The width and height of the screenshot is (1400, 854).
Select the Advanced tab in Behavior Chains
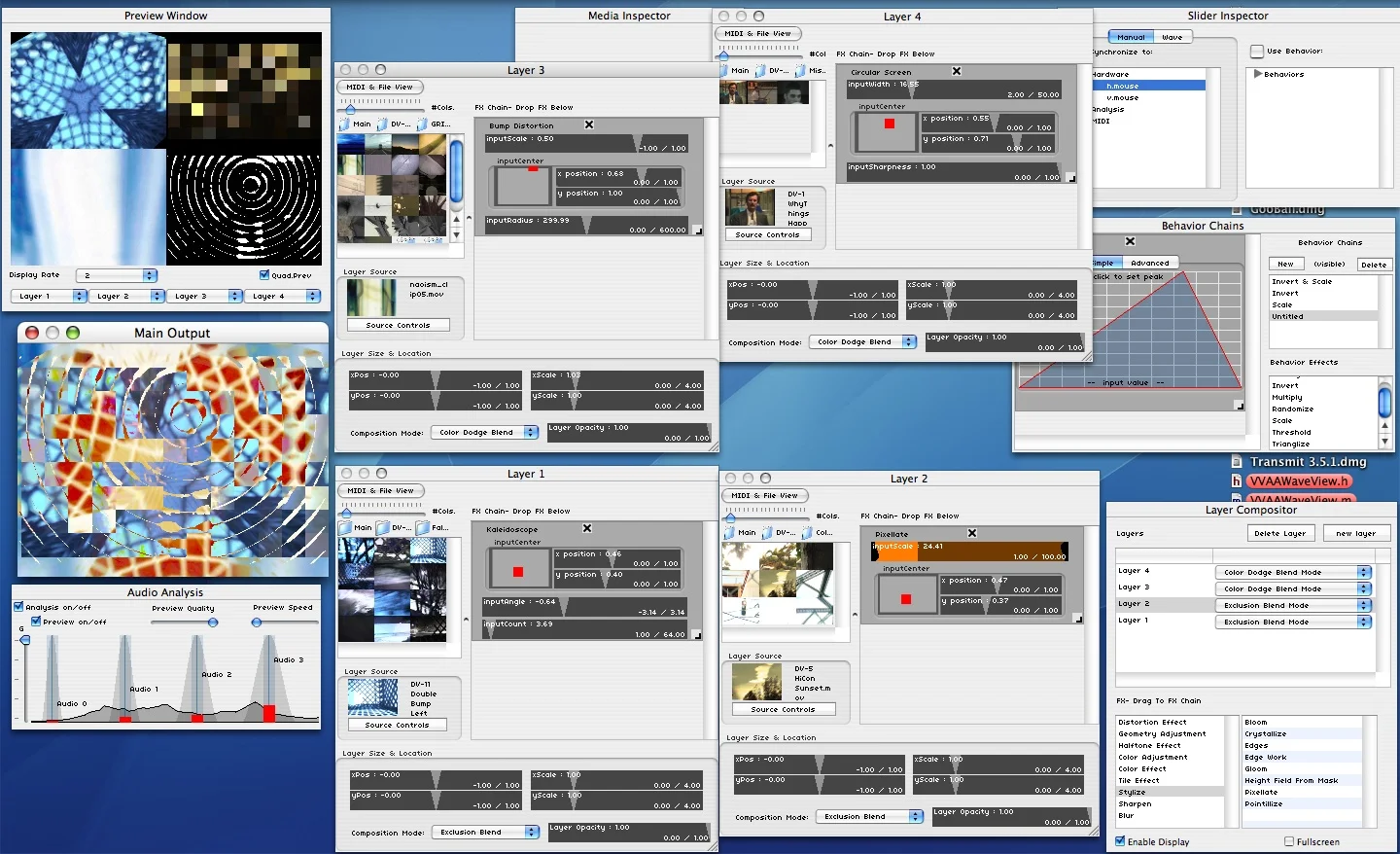1151,262
